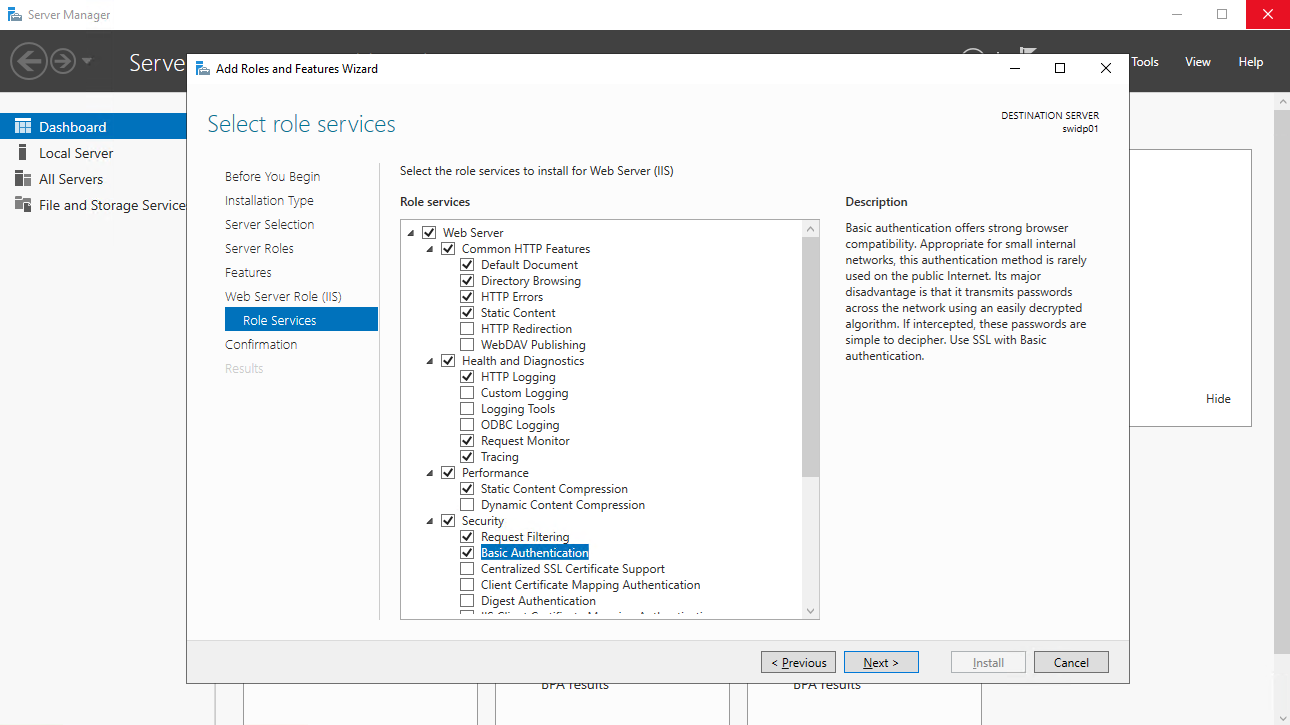This screenshot has height=725, width=1290.
Task: Check the HTTP Redirection checkbox
Action: [x=467, y=329]
